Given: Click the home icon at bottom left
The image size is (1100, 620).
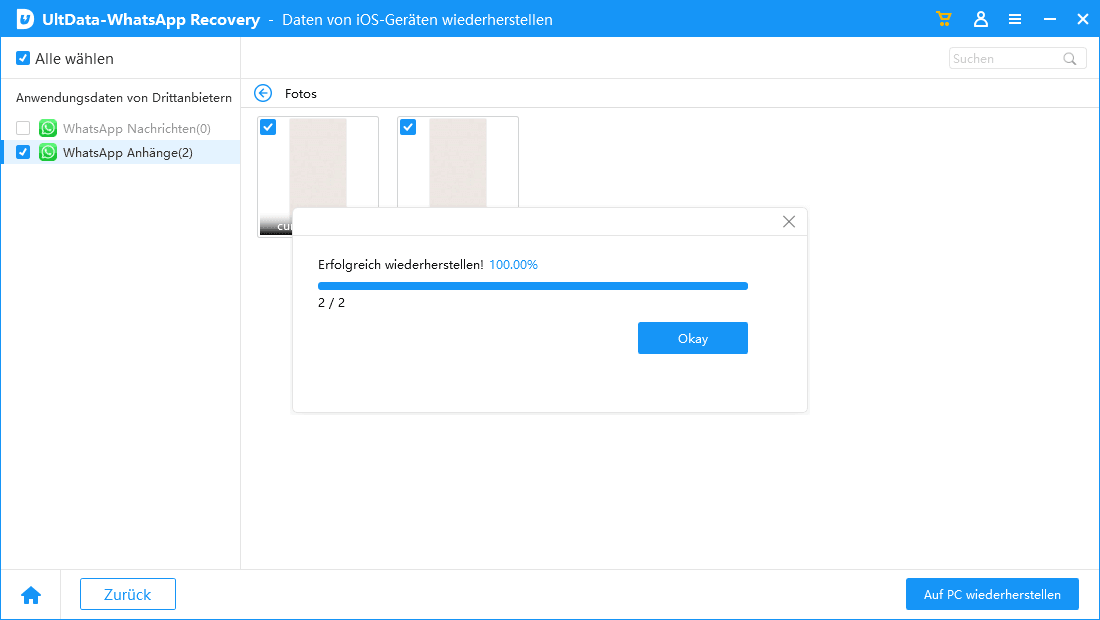Looking at the screenshot, I should (31, 595).
